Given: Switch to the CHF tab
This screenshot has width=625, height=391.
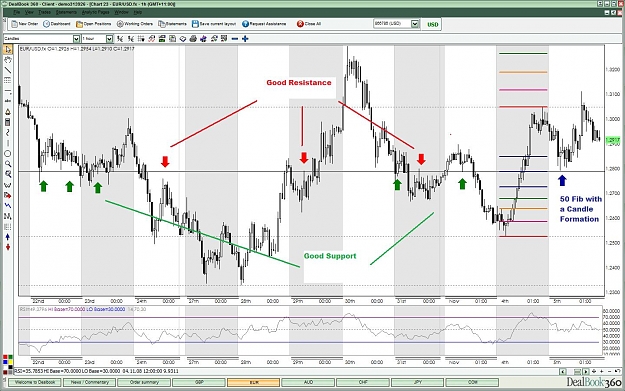Looking at the screenshot, I should pyautogui.click(x=363, y=382).
